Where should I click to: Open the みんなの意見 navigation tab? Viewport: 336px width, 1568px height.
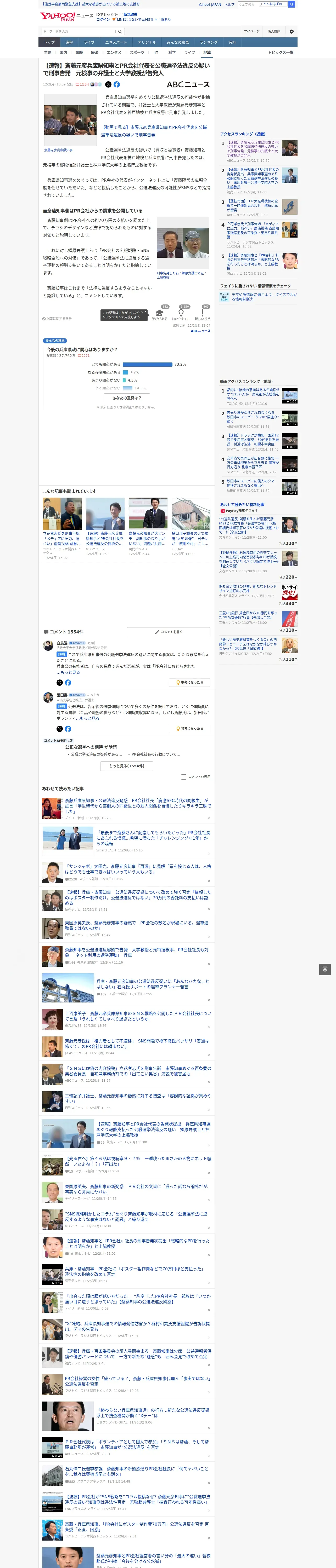pos(178,42)
